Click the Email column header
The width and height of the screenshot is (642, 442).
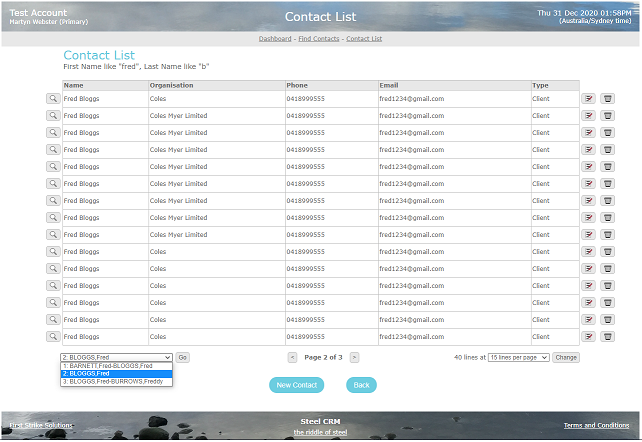tap(455, 85)
